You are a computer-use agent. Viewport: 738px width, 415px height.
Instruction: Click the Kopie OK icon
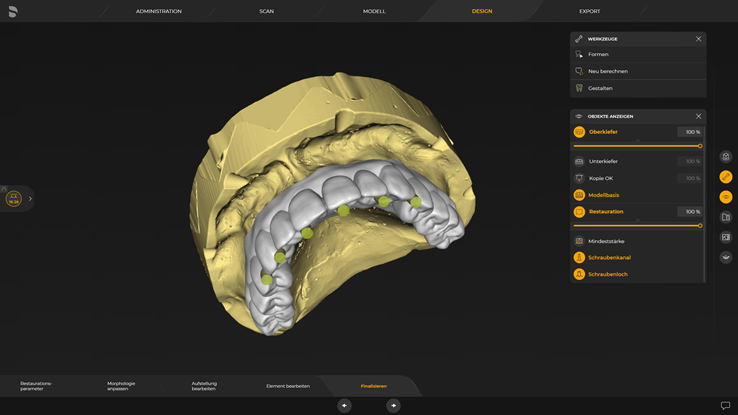click(x=579, y=178)
